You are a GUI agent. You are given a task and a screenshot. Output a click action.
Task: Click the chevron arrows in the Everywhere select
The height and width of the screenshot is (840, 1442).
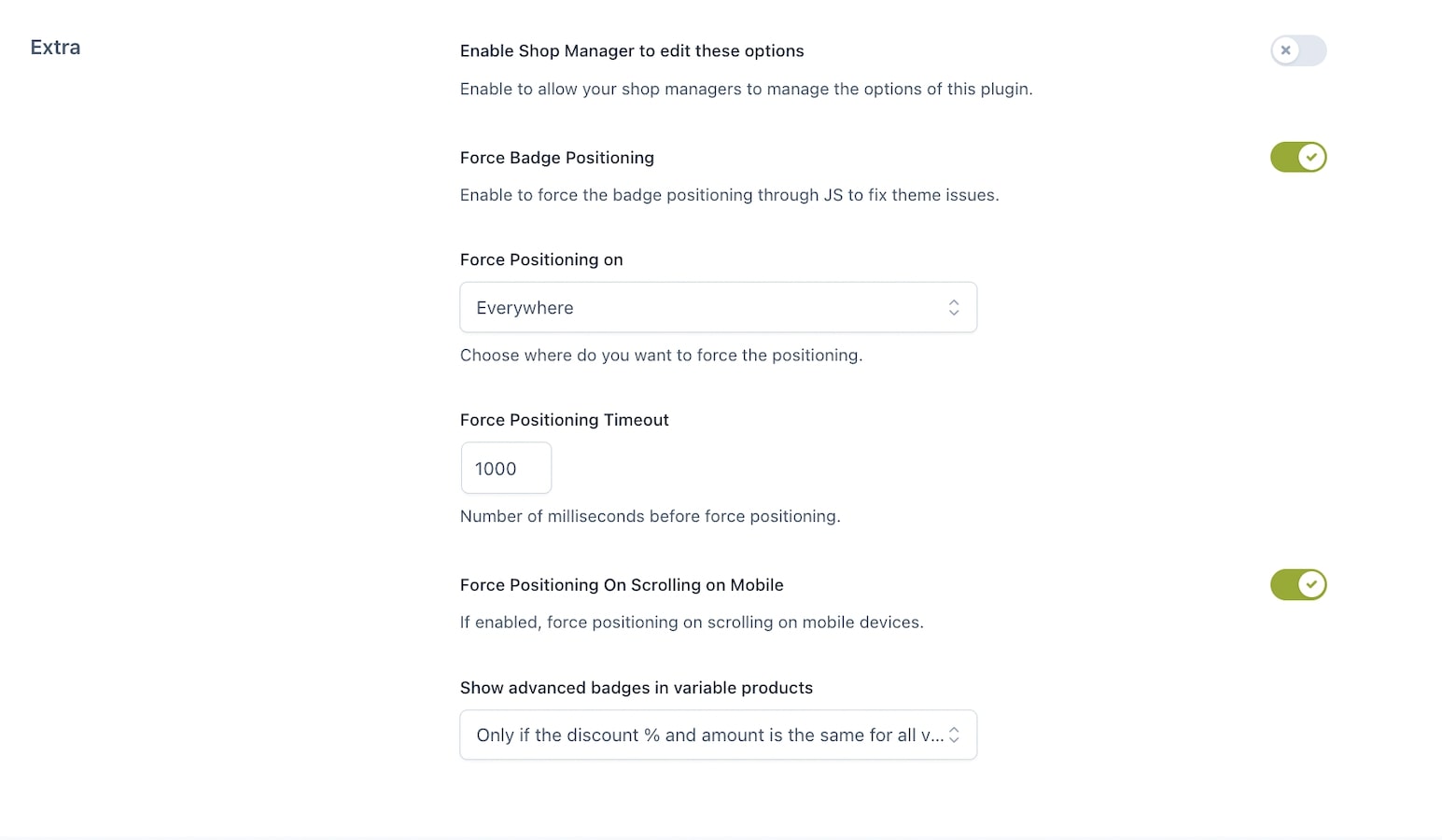click(x=954, y=307)
